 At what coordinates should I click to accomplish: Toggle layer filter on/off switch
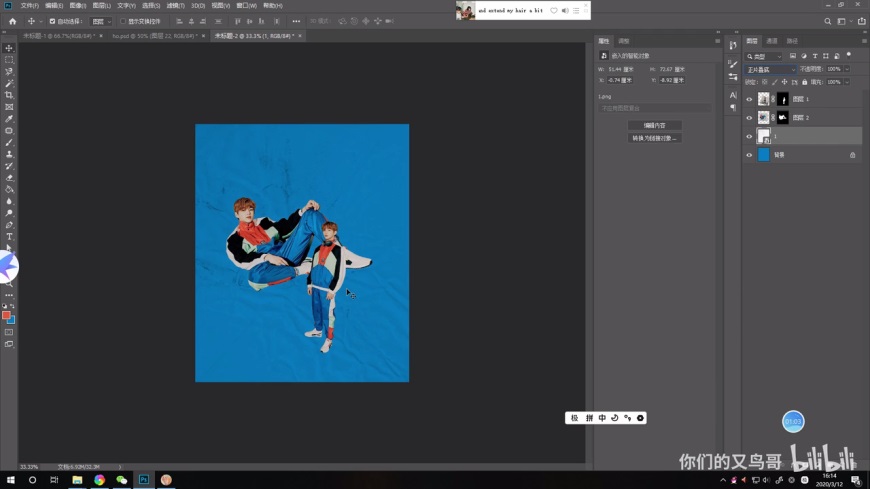tap(848, 55)
